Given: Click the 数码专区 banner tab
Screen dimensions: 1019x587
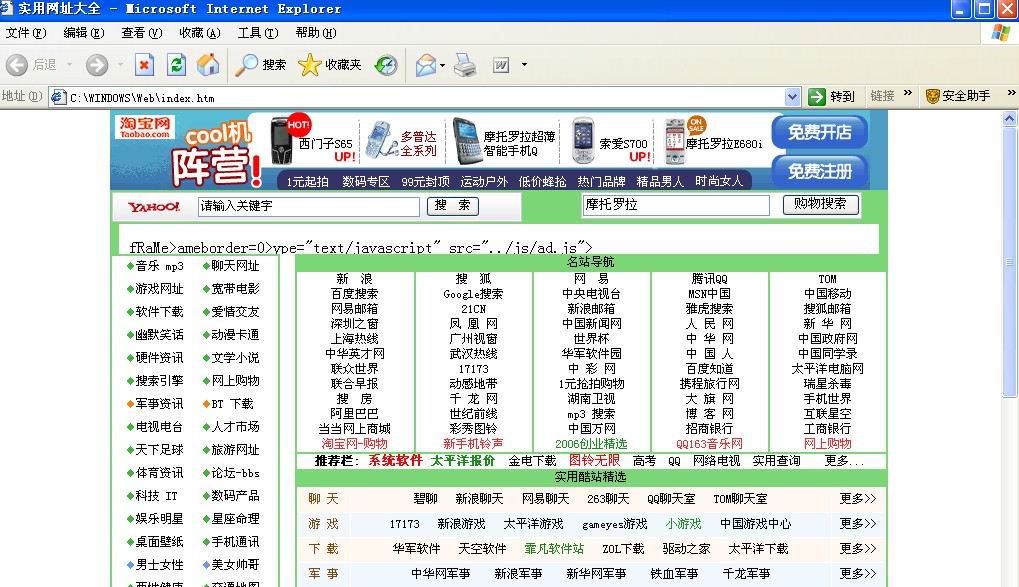Looking at the screenshot, I should click(x=366, y=181).
